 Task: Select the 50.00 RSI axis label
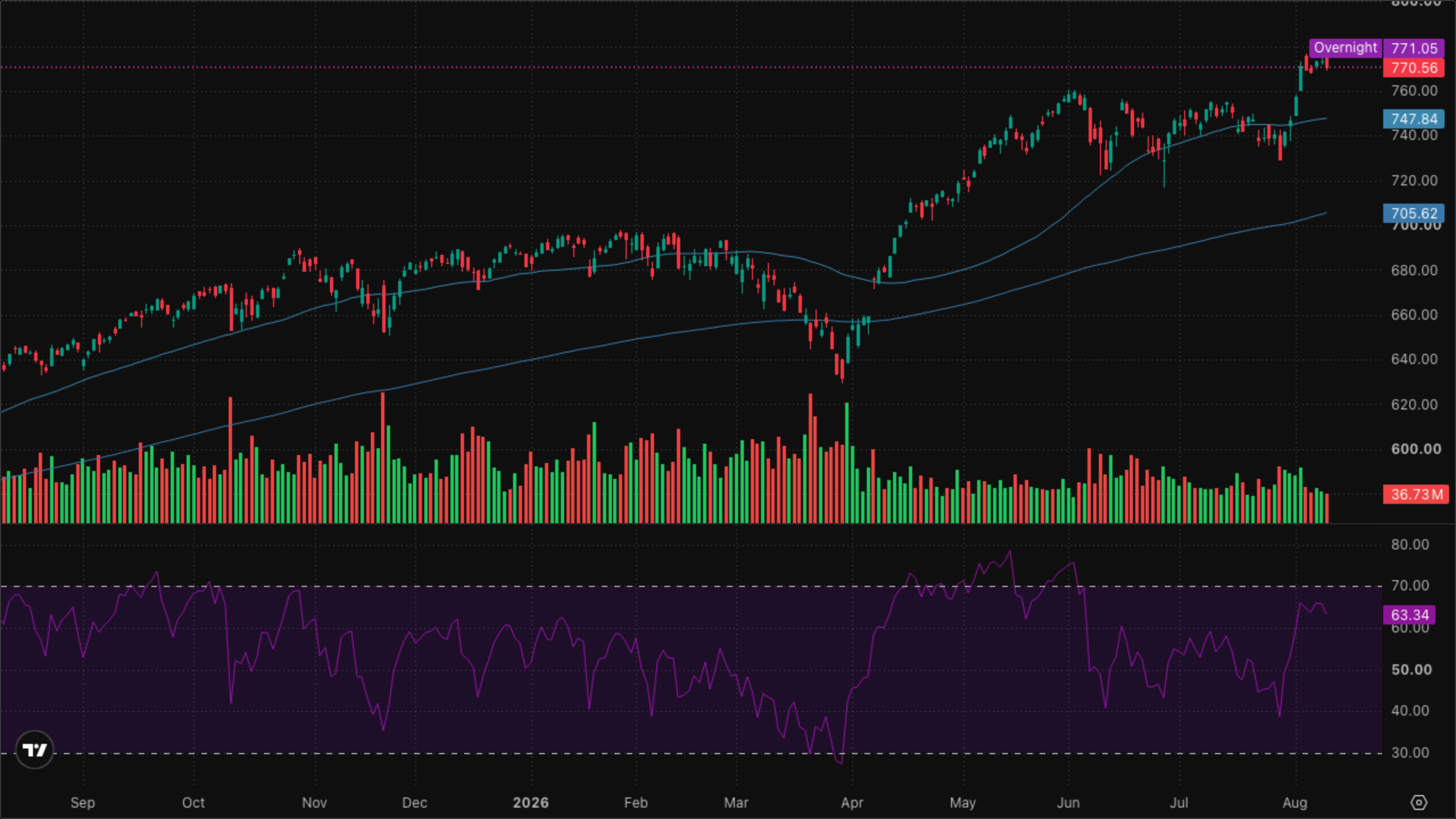[x=1411, y=670]
